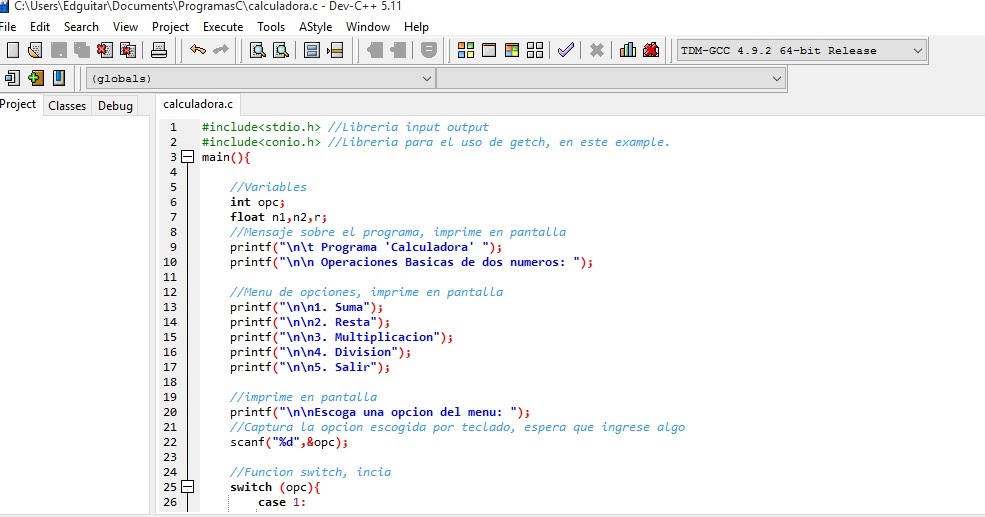Click the Delete Profiling Information icon
Image resolution: width=985 pixels, height=517 pixels.
point(651,50)
